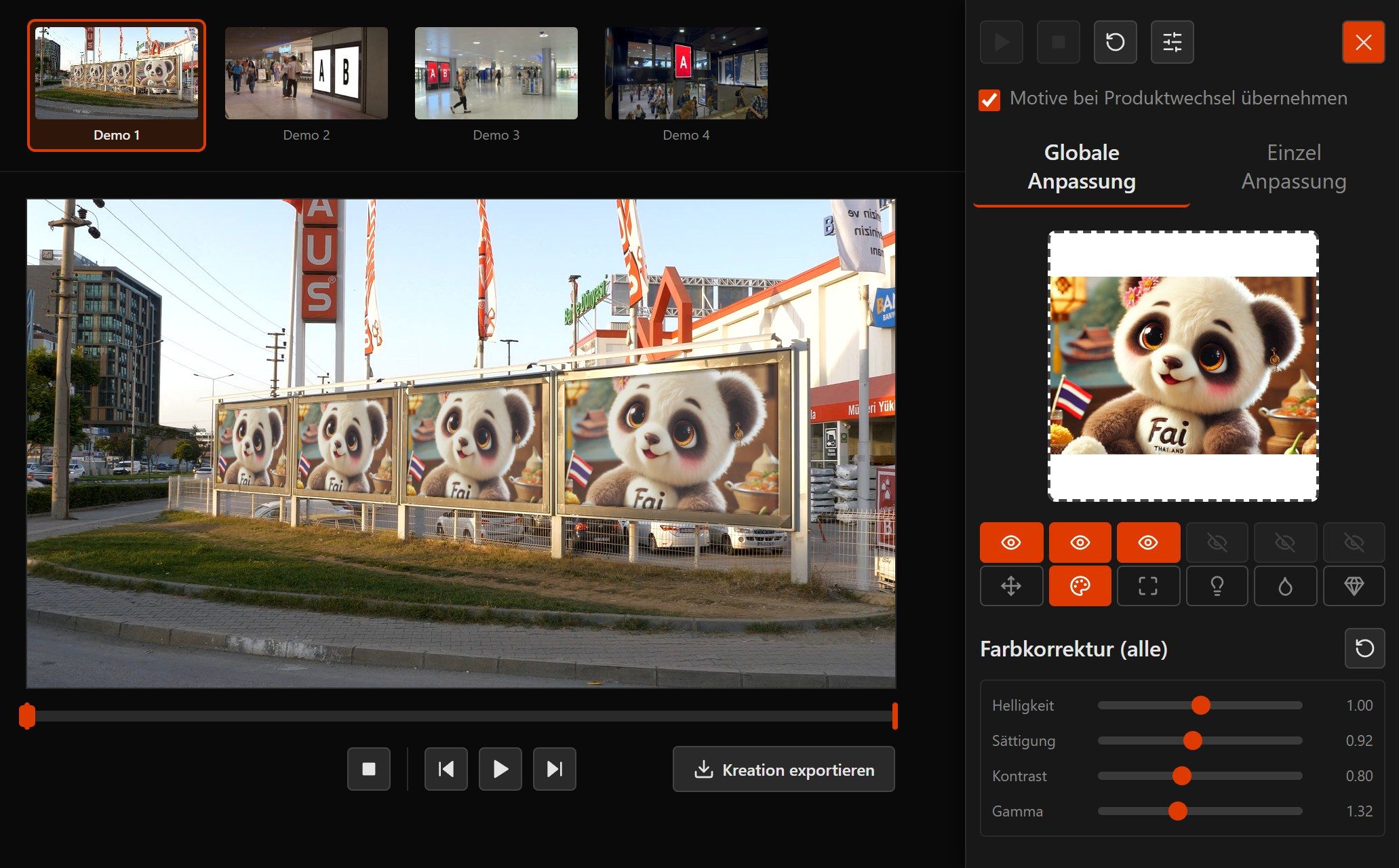Viewport: 1399px width, 868px height.
Task: Select the Demo 3 scene thumbnail
Action: pos(496,85)
